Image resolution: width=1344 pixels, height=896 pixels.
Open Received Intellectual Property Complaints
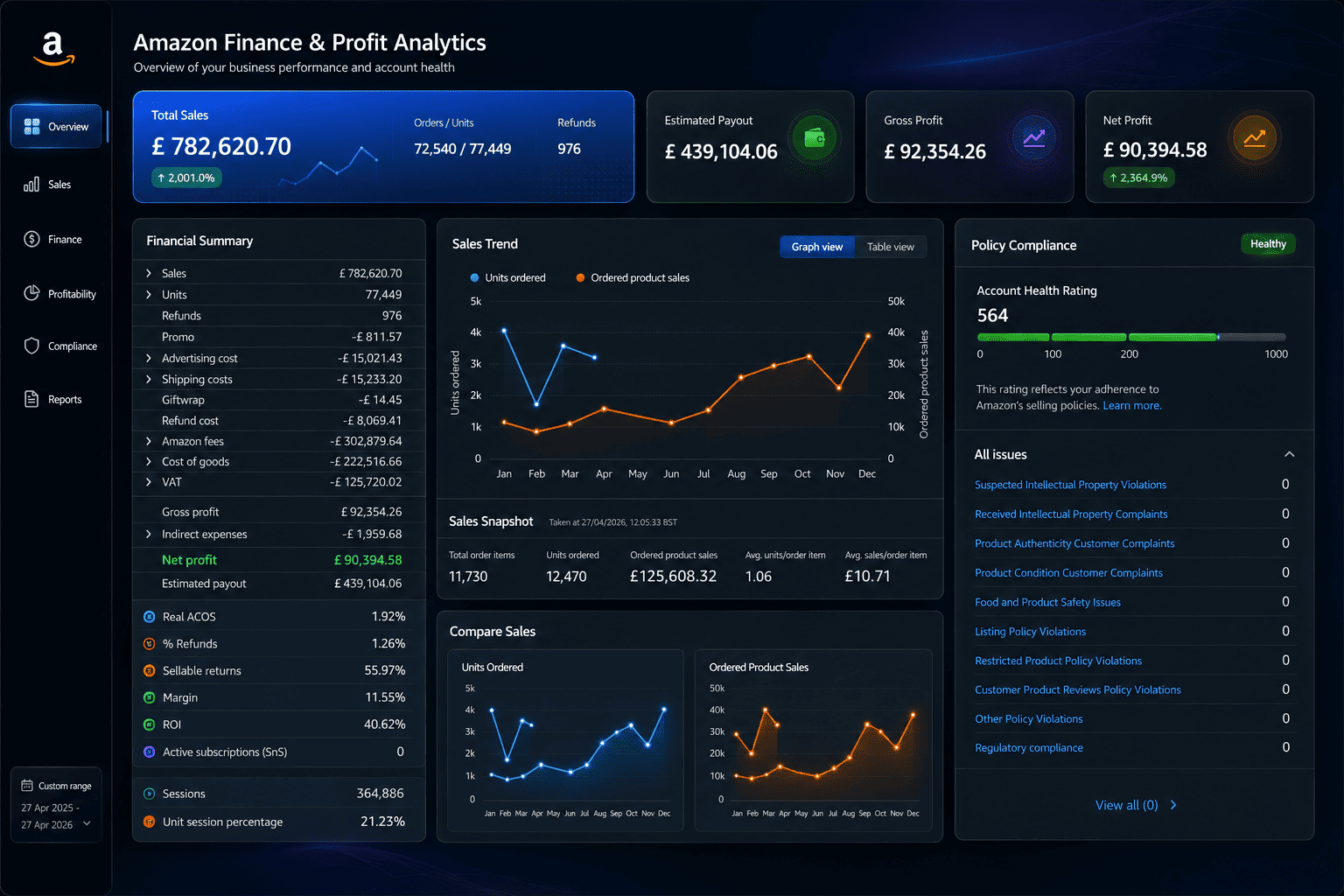(x=1071, y=514)
